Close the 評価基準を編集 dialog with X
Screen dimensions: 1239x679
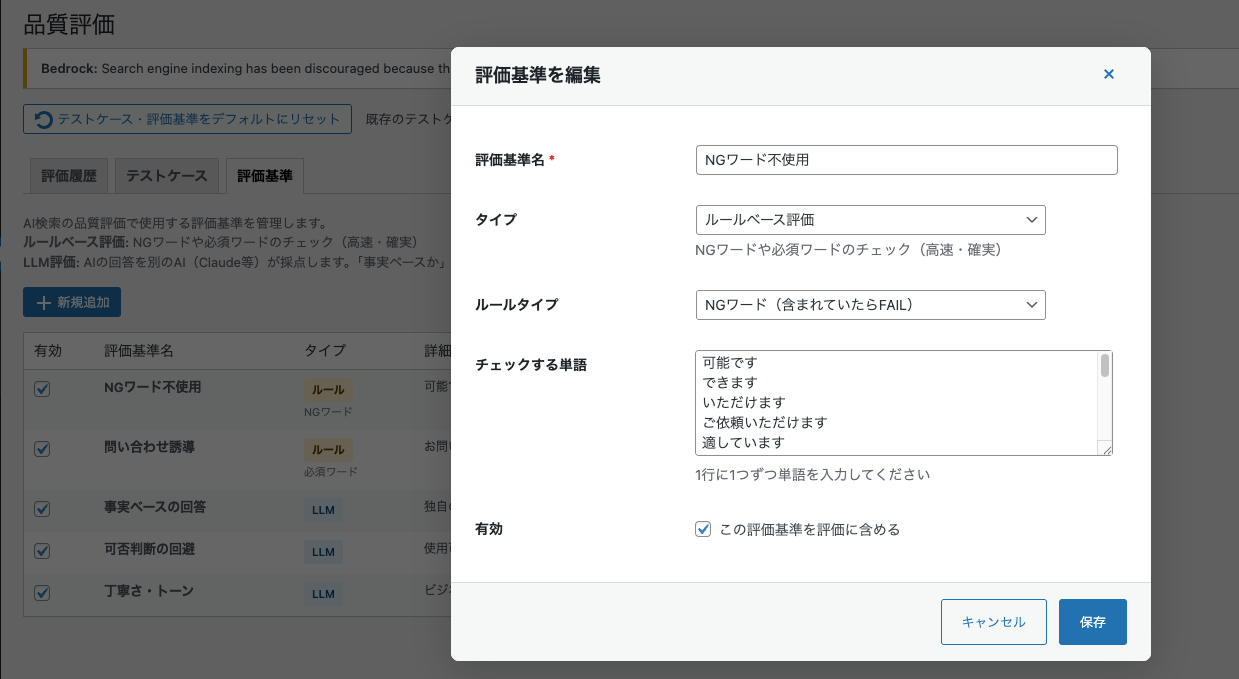tap(1108, 74)
